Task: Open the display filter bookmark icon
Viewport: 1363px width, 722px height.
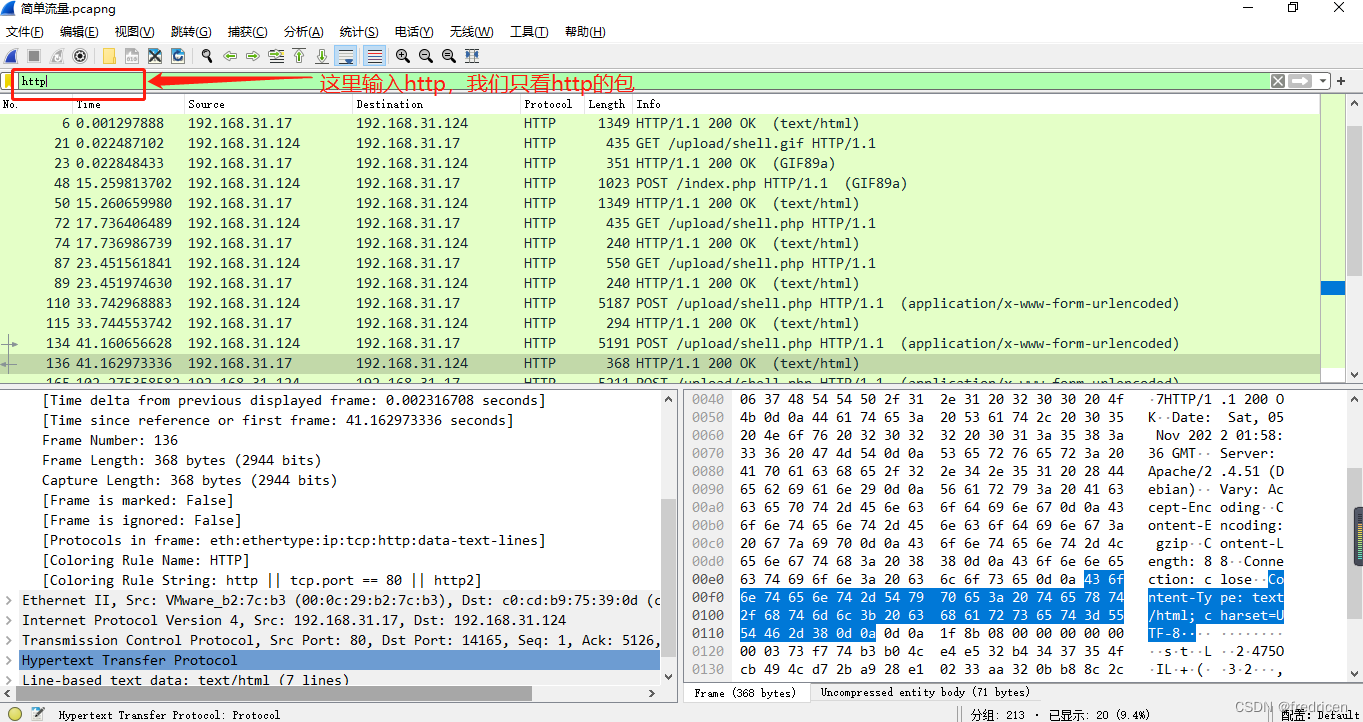Action: pyautogui.click(x=9, y=81)
